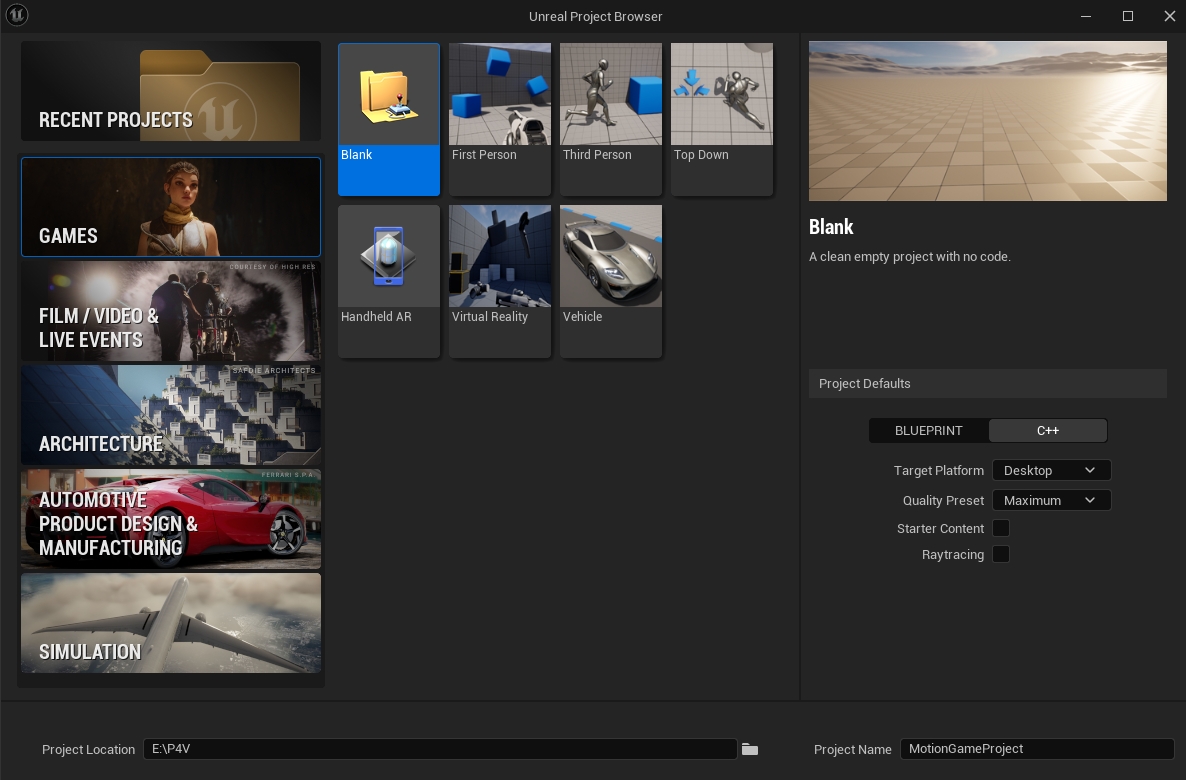Enable the Raytracing checkbox

click(1001, 554)
